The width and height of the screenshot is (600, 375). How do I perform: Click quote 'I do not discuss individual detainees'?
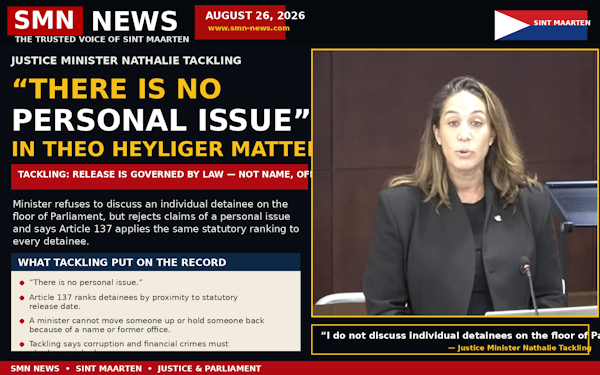point(460,336)
